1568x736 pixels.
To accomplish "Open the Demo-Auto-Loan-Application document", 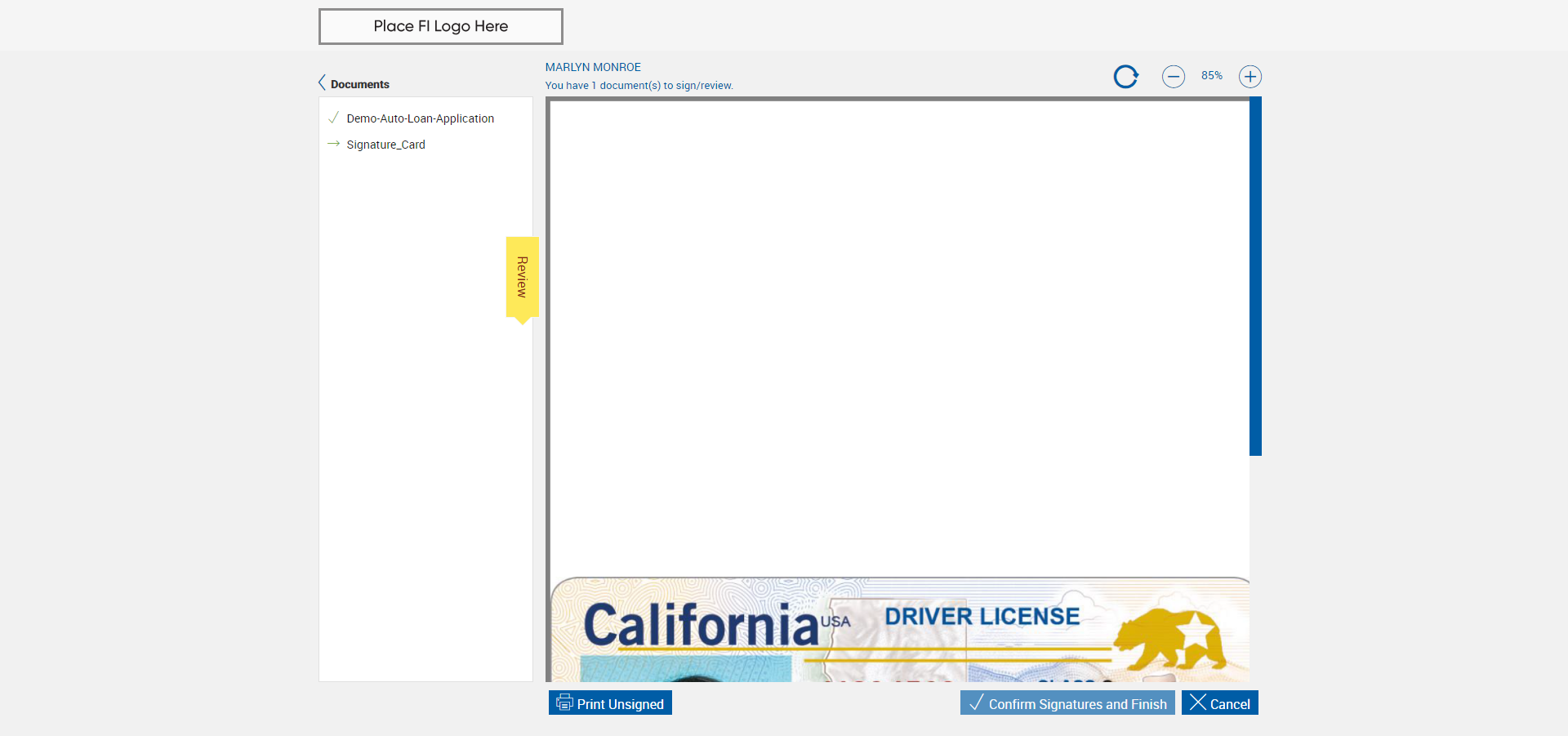I will tap(421, 118).
